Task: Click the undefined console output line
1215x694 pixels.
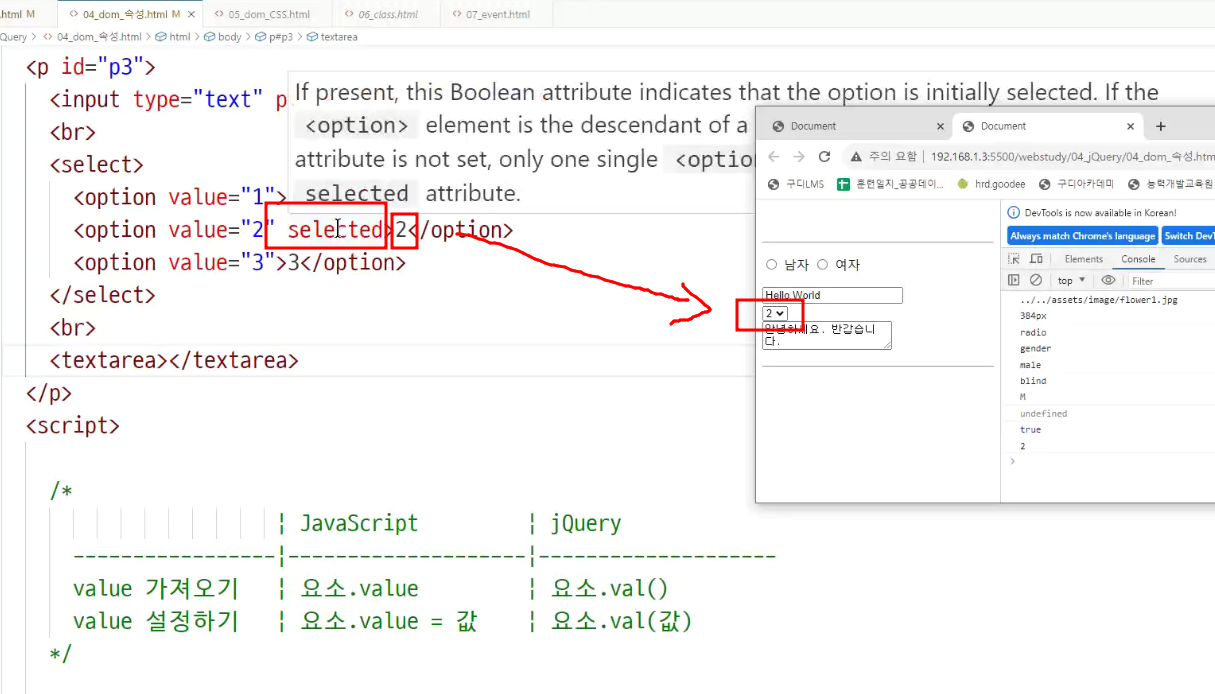Action: (1043, 413)
